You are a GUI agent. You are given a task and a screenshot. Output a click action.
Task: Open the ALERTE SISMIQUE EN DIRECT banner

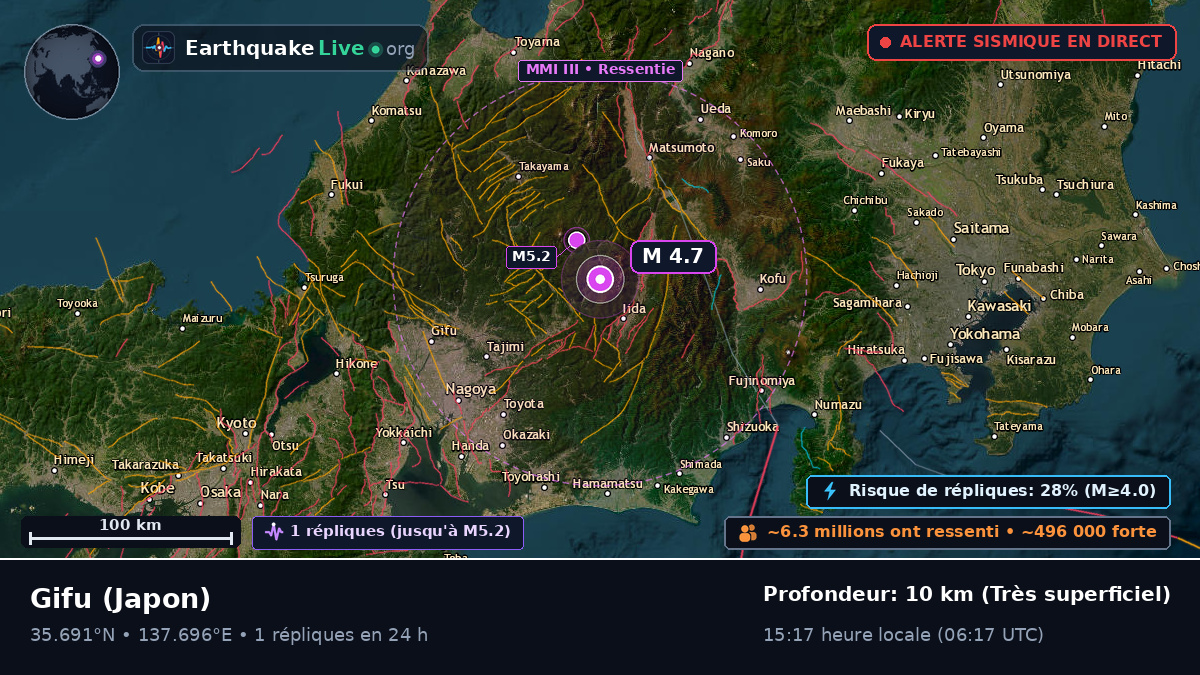point(1021,42)
